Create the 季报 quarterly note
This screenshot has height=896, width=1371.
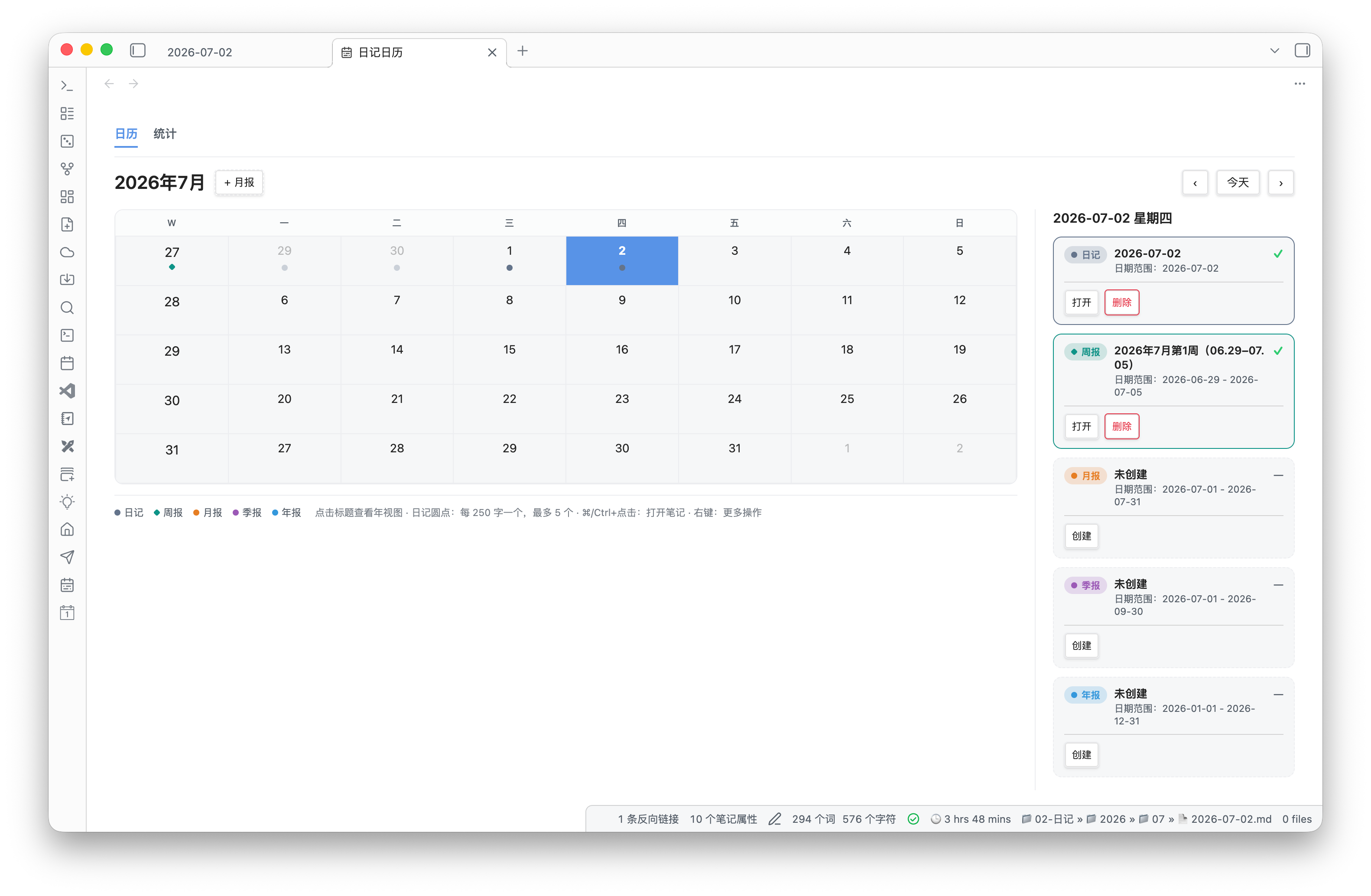1081,646
